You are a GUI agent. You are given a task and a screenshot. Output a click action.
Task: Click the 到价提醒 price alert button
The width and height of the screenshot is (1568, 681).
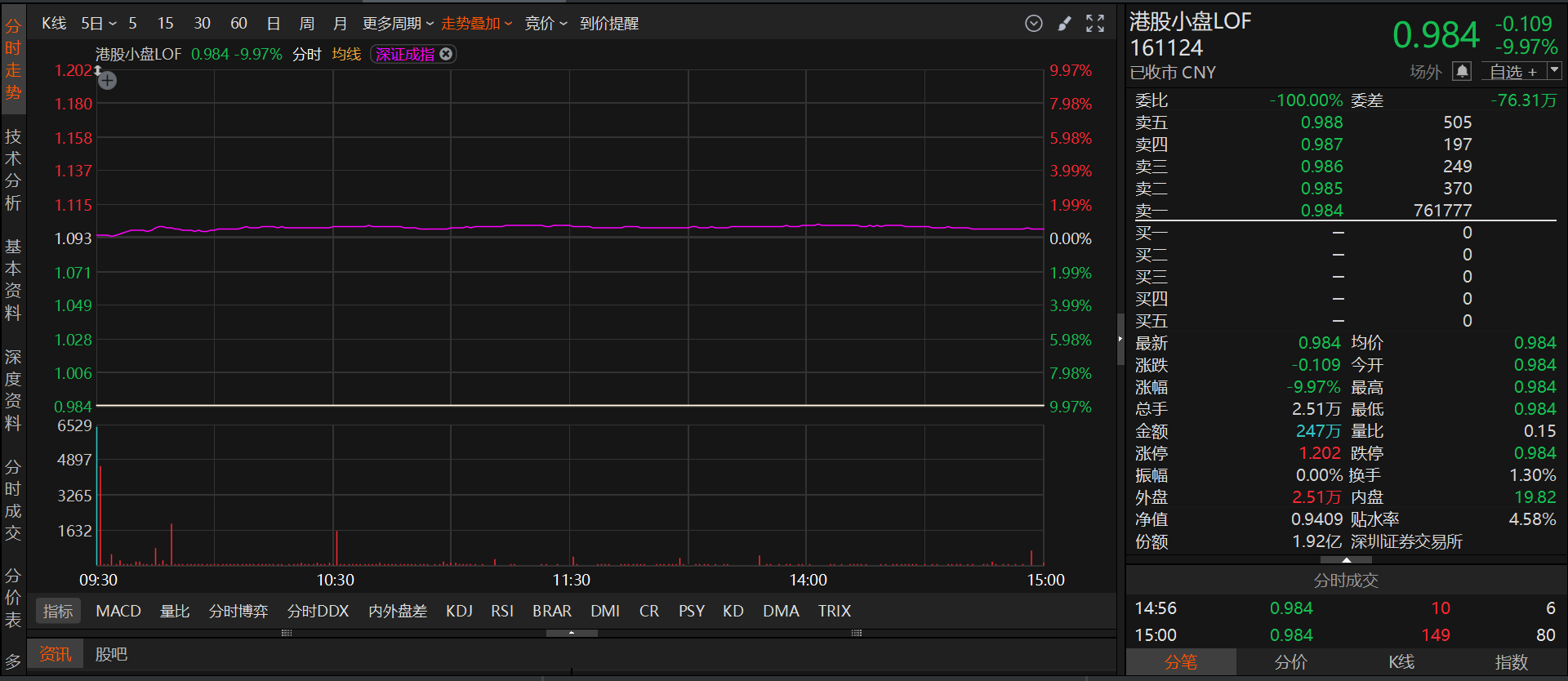[x=609, y=24]
